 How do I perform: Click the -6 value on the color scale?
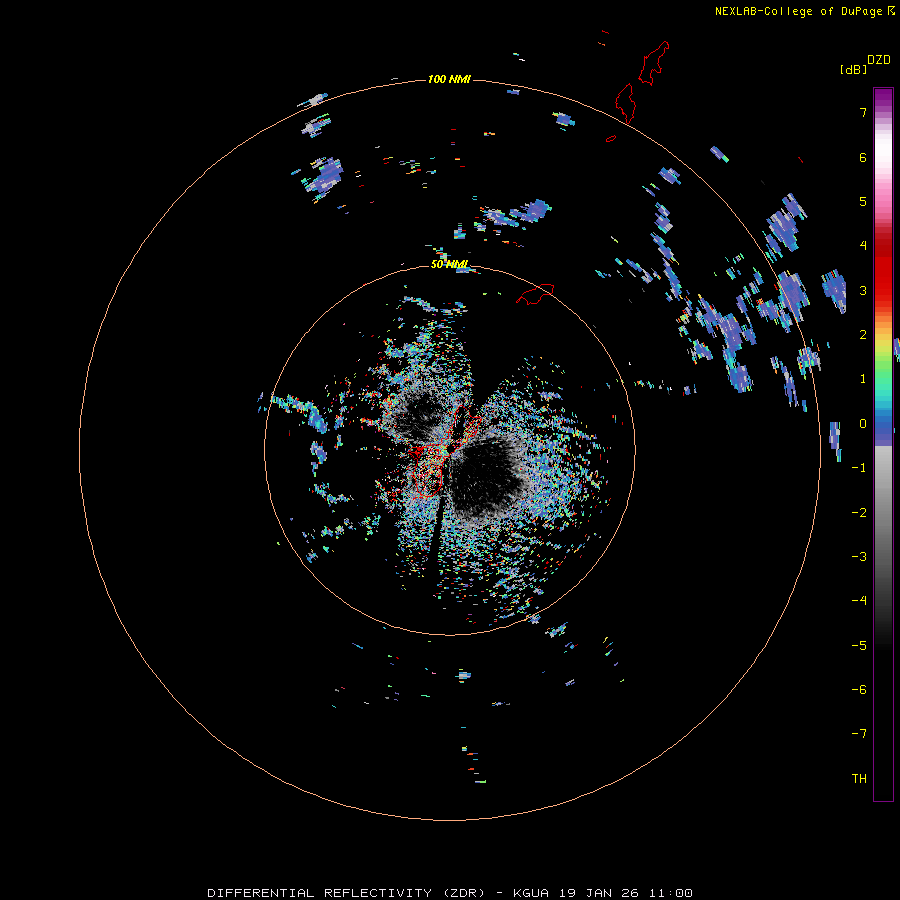859,690
